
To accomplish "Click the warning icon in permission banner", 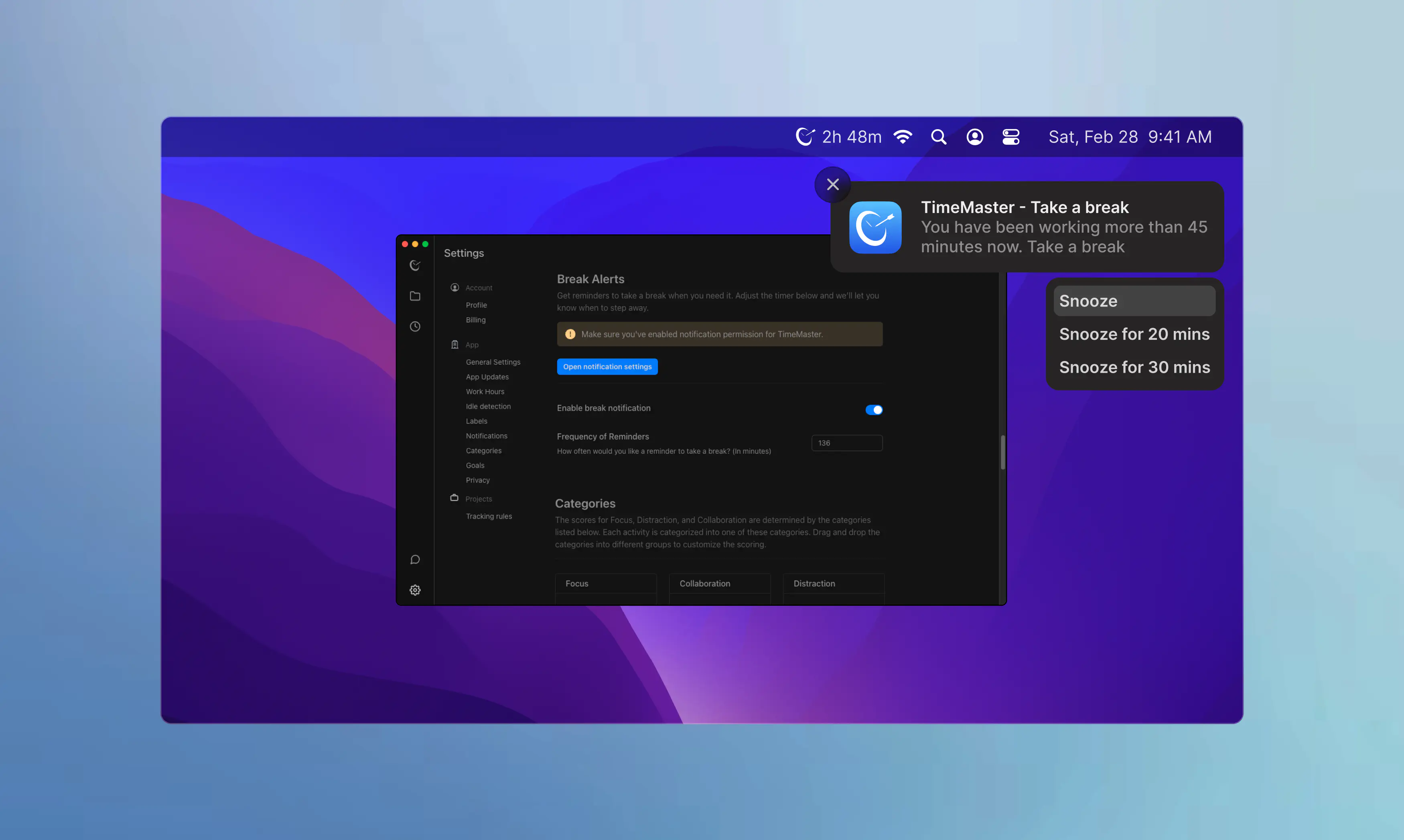I will 570,334.
